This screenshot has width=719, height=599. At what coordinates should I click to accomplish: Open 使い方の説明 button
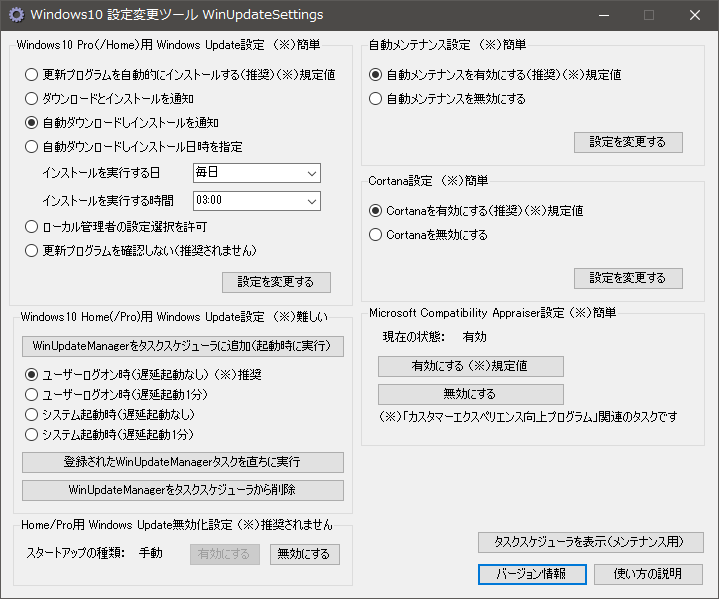648,574
